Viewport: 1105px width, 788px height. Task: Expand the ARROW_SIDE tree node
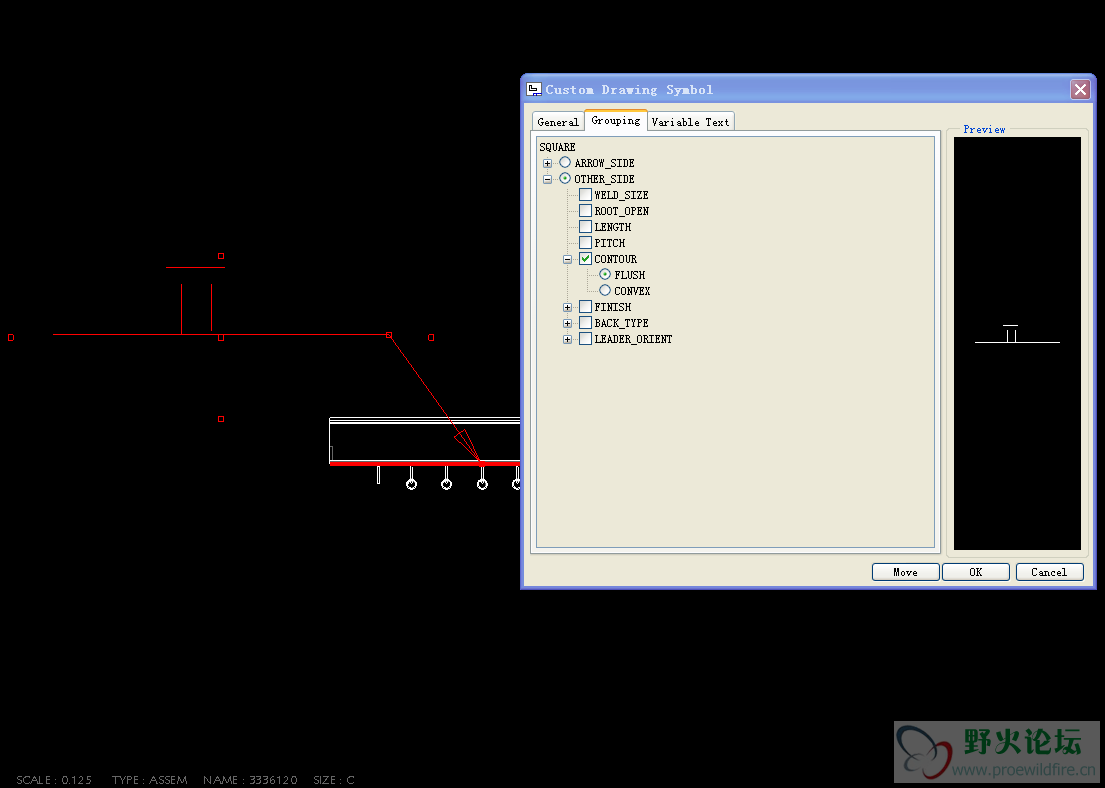(548, 164)
